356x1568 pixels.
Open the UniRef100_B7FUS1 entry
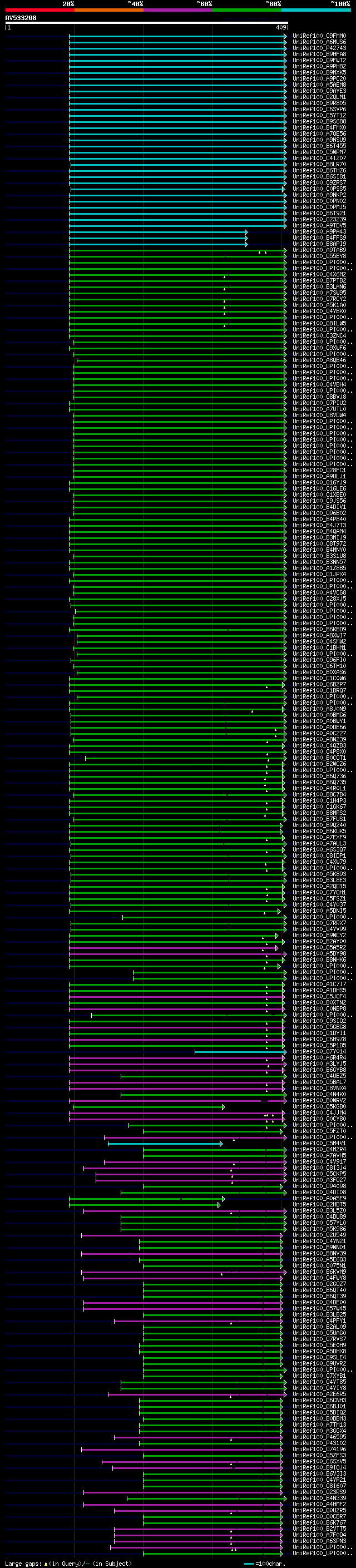(x=319, y=819)
